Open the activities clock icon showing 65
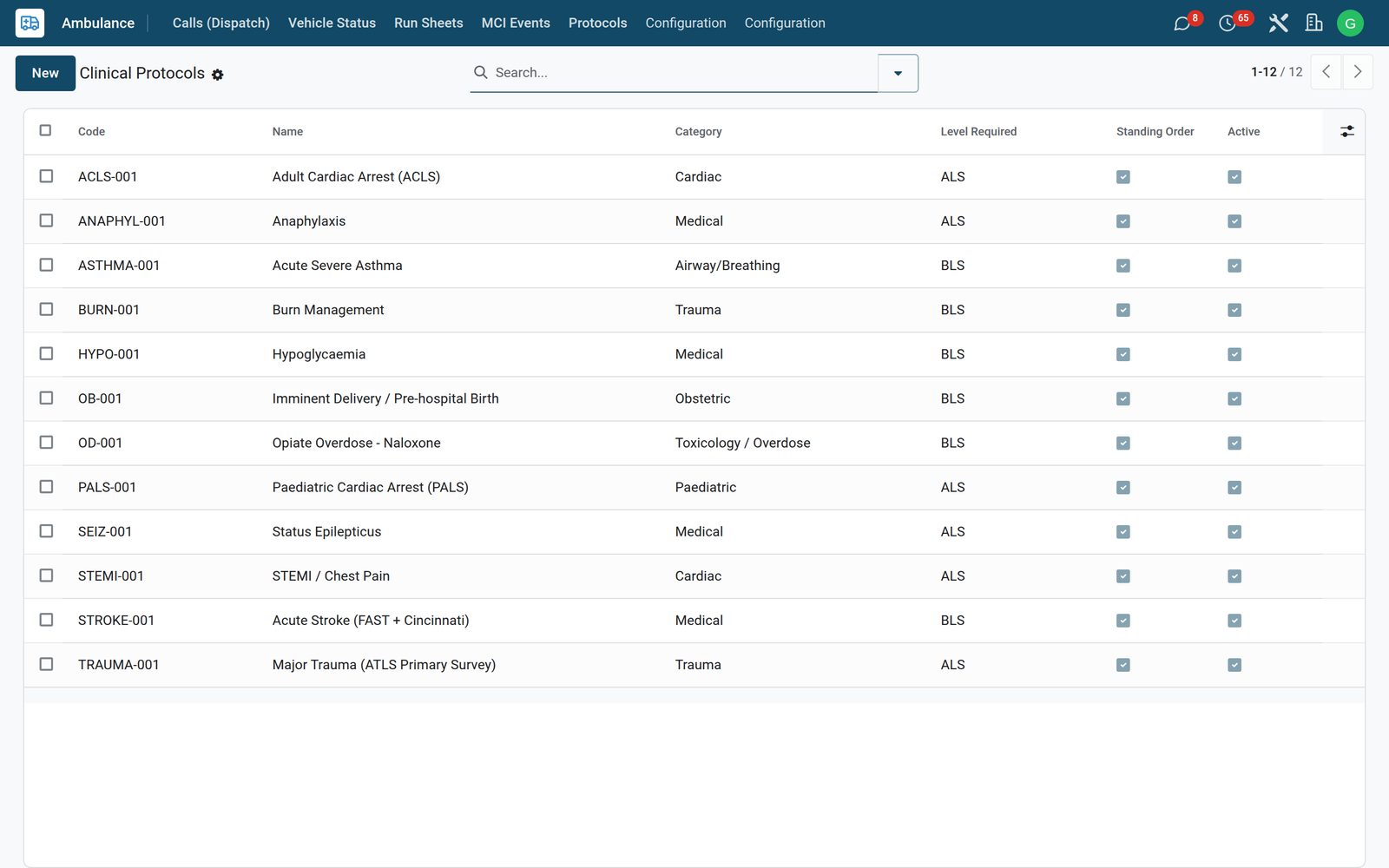Image resolution: width=1389 pixels, height=868 pixels. 1228,23
